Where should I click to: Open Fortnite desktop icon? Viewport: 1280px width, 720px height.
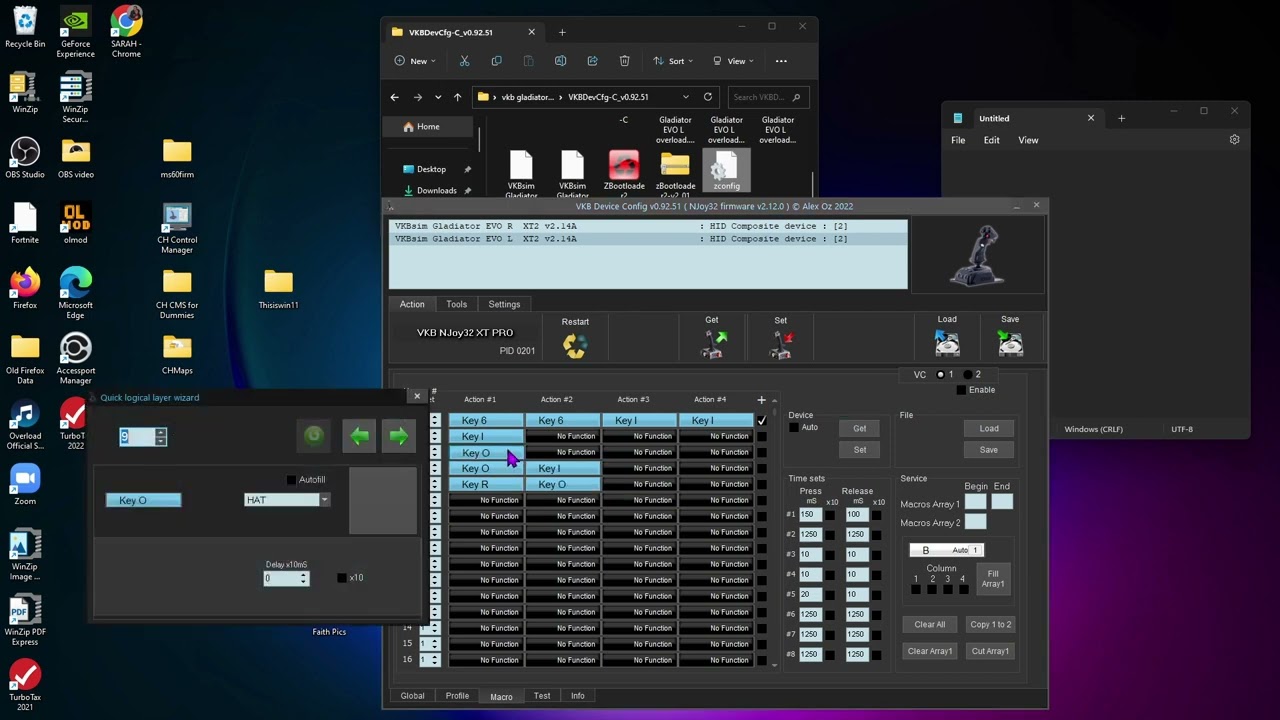tap(25, 223)
